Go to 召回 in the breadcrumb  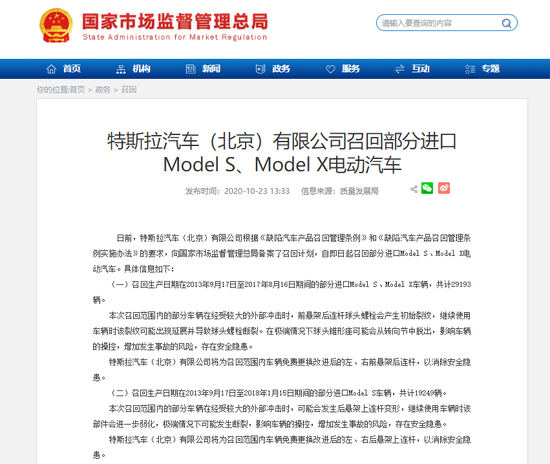point(129,90)
